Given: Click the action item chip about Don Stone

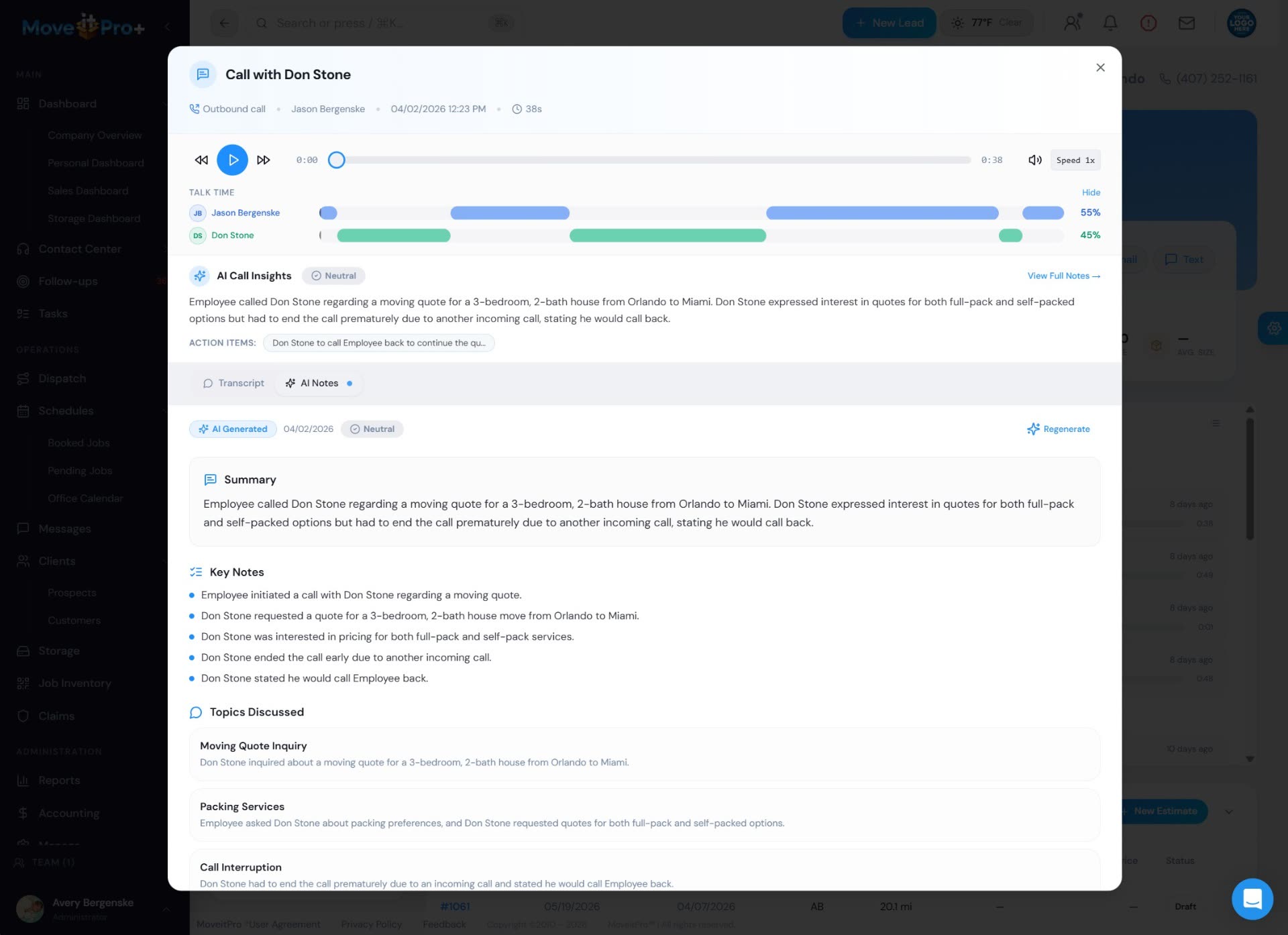Looking at the screenshot, I should click(x=379, y=343).
